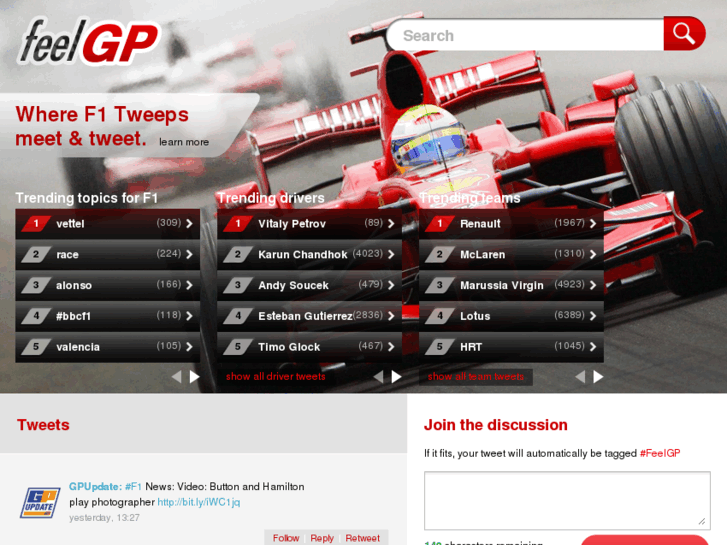Select driver 'Esteban Gutierrez'

pos(305,316)
